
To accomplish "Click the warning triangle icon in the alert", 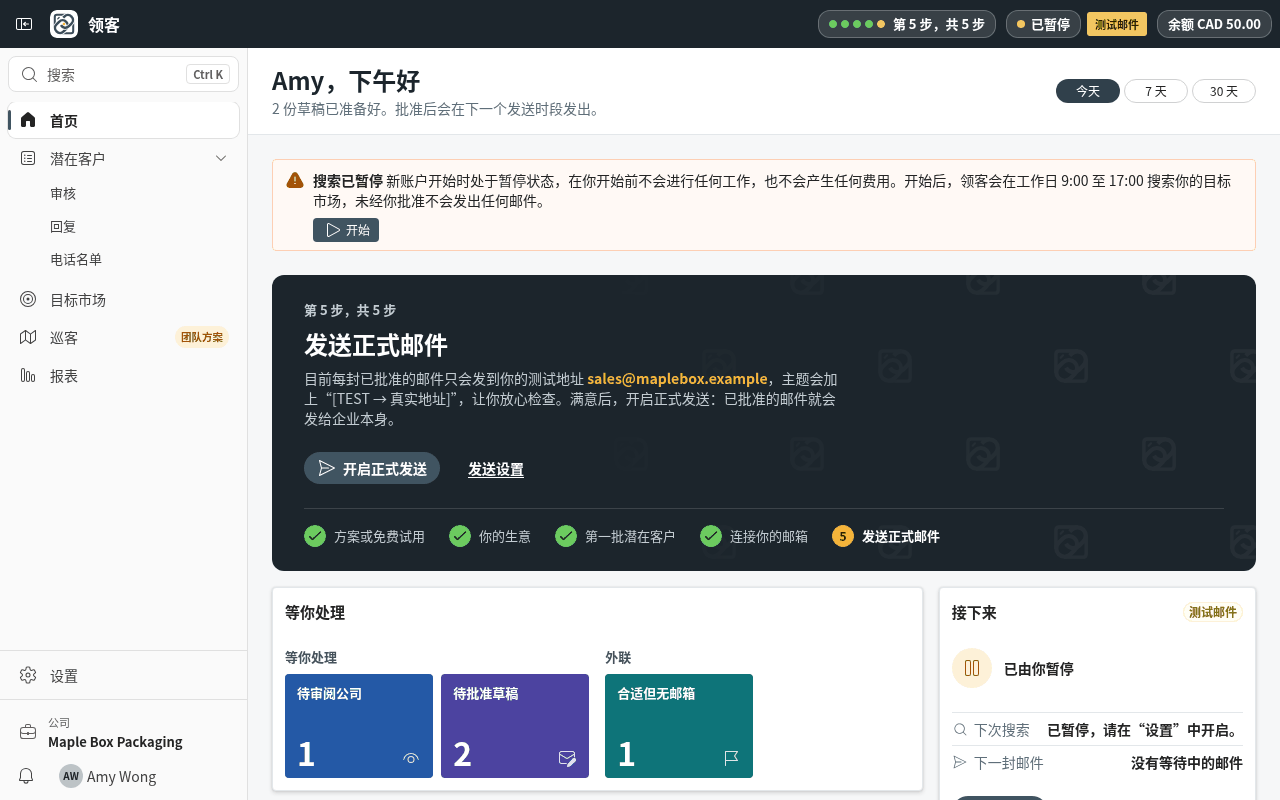I will [295, 180].
